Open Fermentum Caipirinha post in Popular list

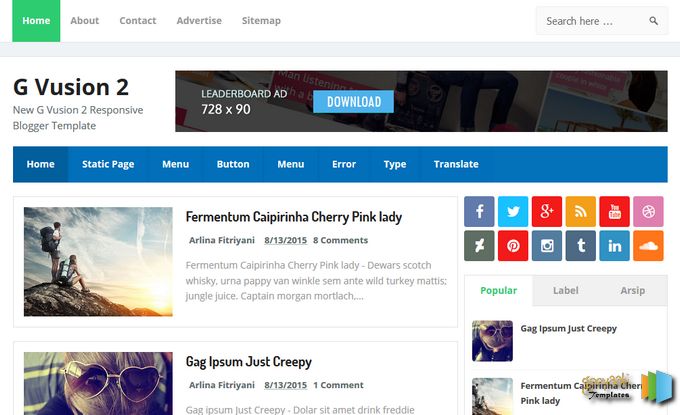click(x=581, y=393)
